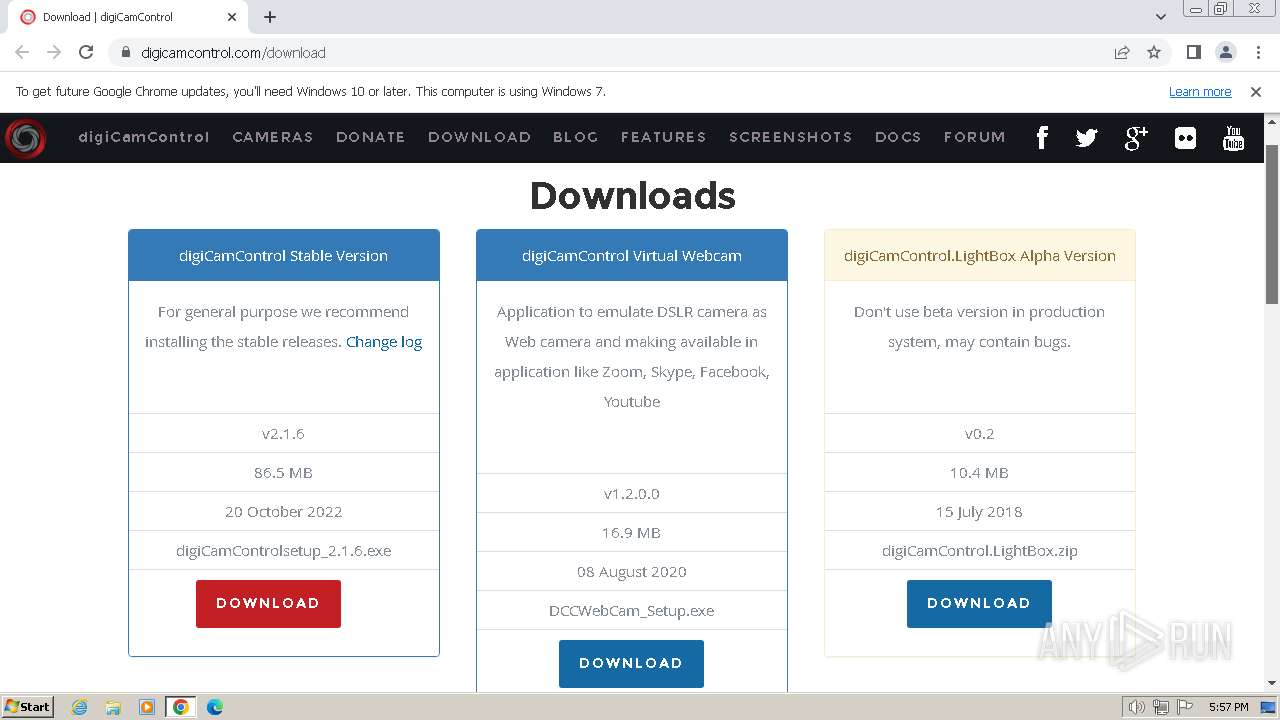Viewport: 1280px width, 720px height.
Task: Open the SCREENSHOTS menu item
Action: pos(790,137)
